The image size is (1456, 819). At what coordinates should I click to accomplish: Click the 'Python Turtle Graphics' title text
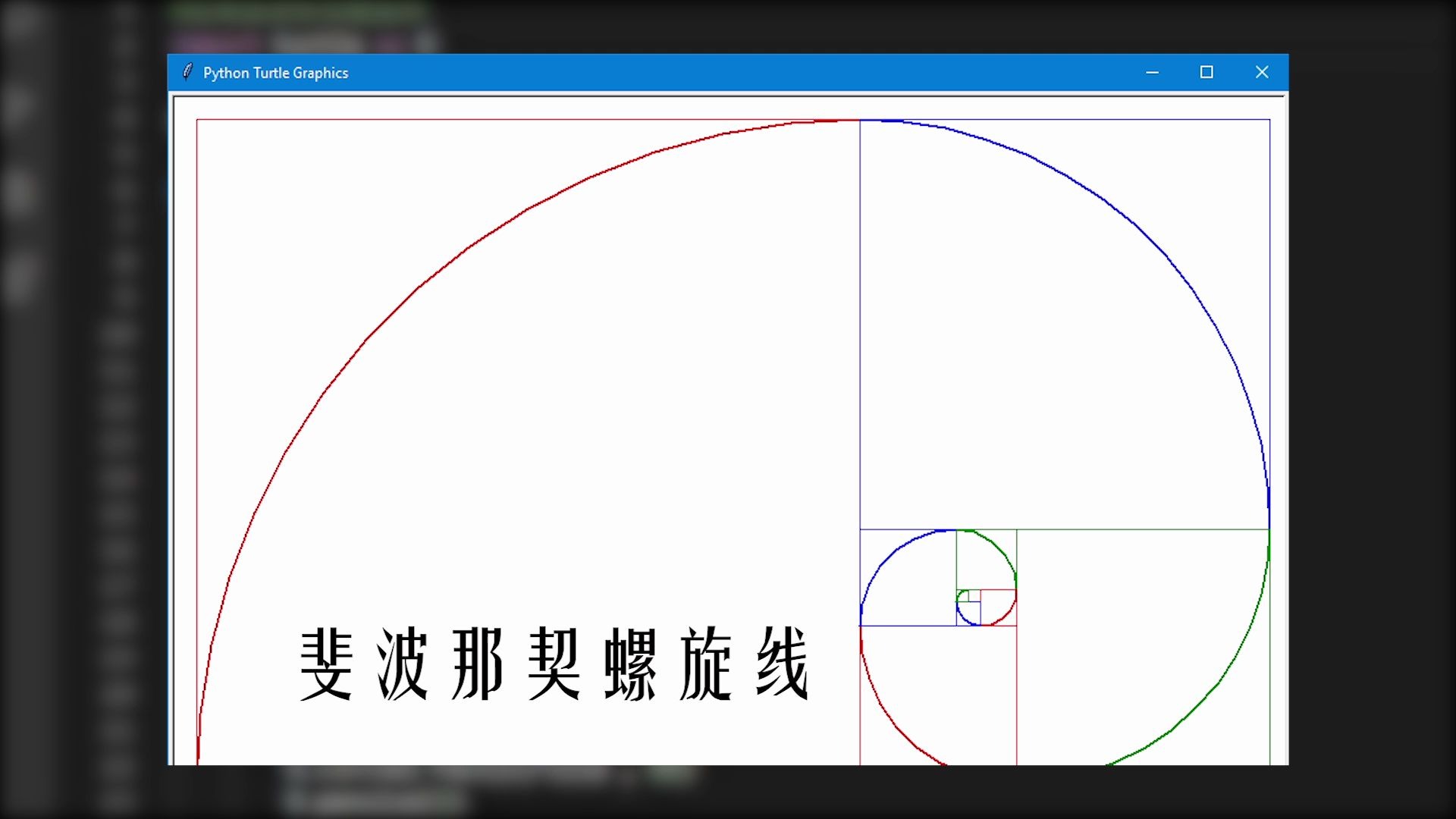click(x=275, y=73)
